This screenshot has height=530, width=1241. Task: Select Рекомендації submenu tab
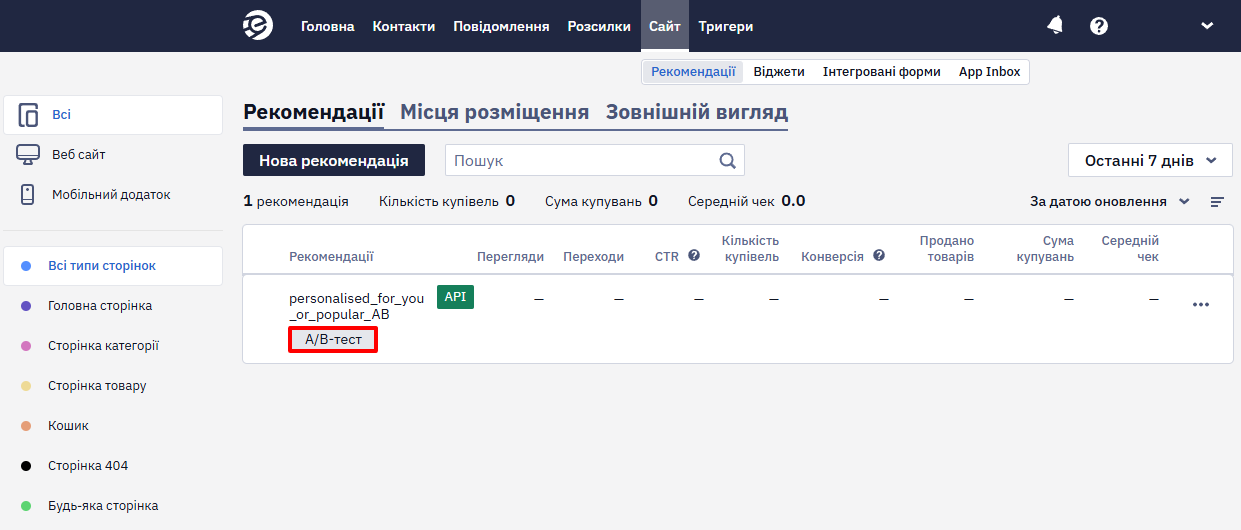(x=693, y=72)
